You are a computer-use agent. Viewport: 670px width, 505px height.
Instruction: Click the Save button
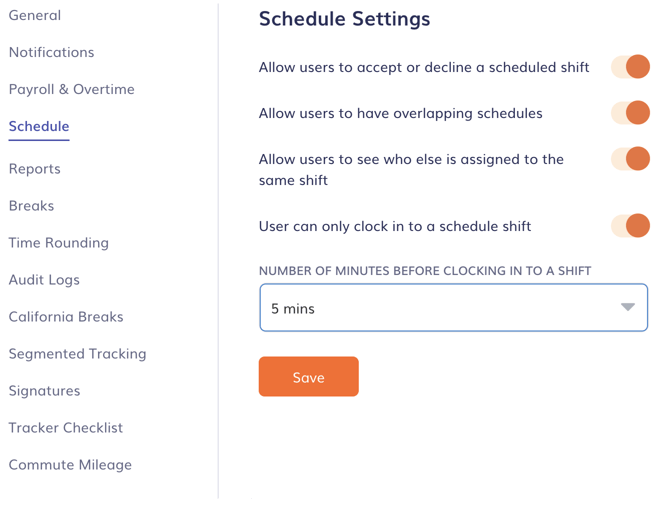click(308, 377)
